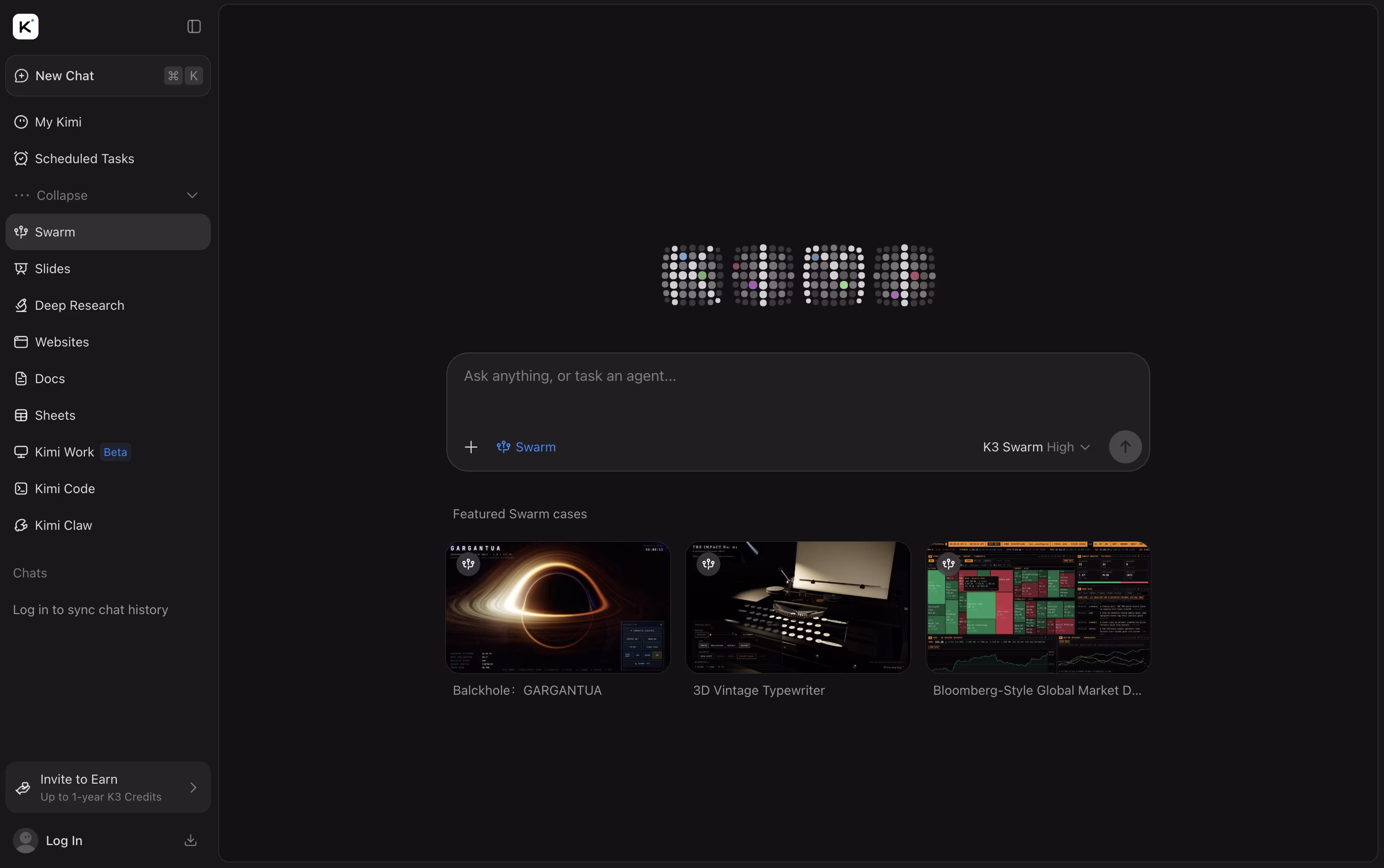The image size is (1384, 868).
Task: Click the plus attachment button
Action: (x=471, y=447)
